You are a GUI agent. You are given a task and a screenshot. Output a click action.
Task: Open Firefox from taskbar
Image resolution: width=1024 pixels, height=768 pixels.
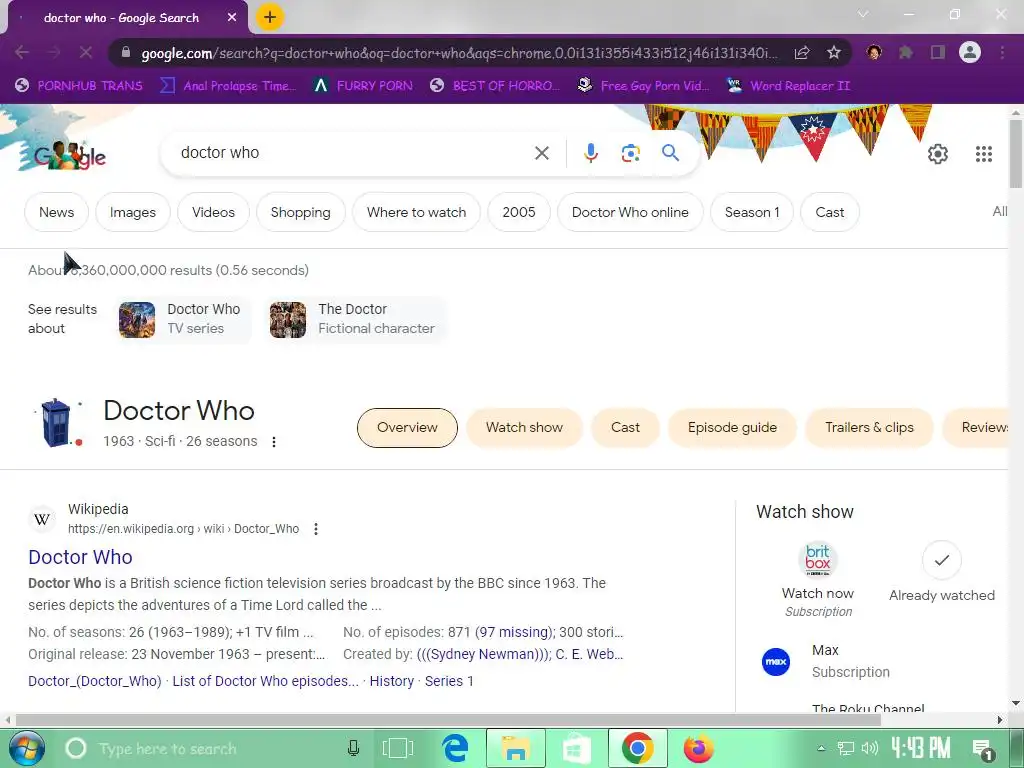pyautogui.click(x=698, y=748)
